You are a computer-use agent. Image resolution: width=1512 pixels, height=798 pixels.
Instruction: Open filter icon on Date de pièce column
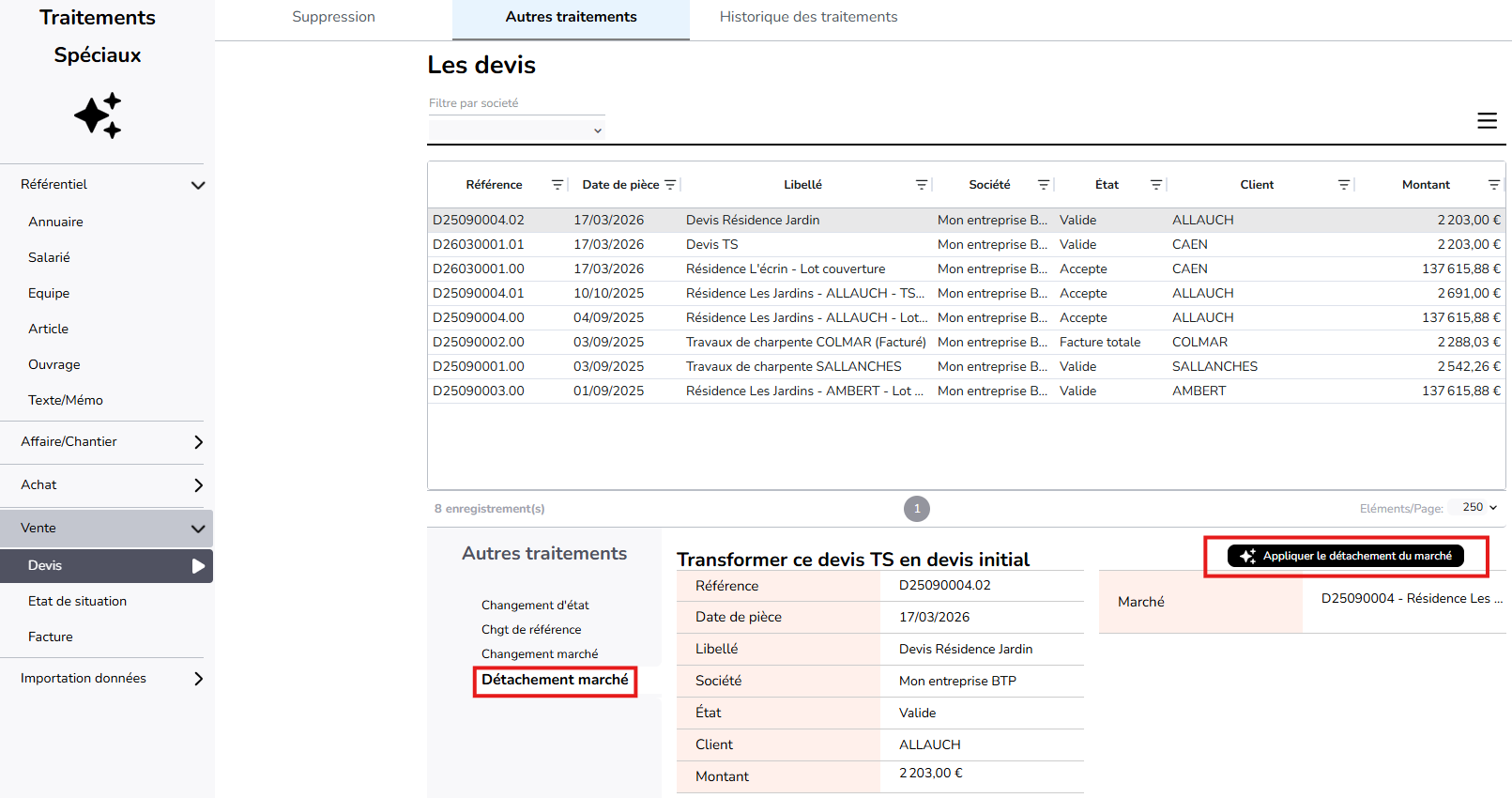pos(670,185)
